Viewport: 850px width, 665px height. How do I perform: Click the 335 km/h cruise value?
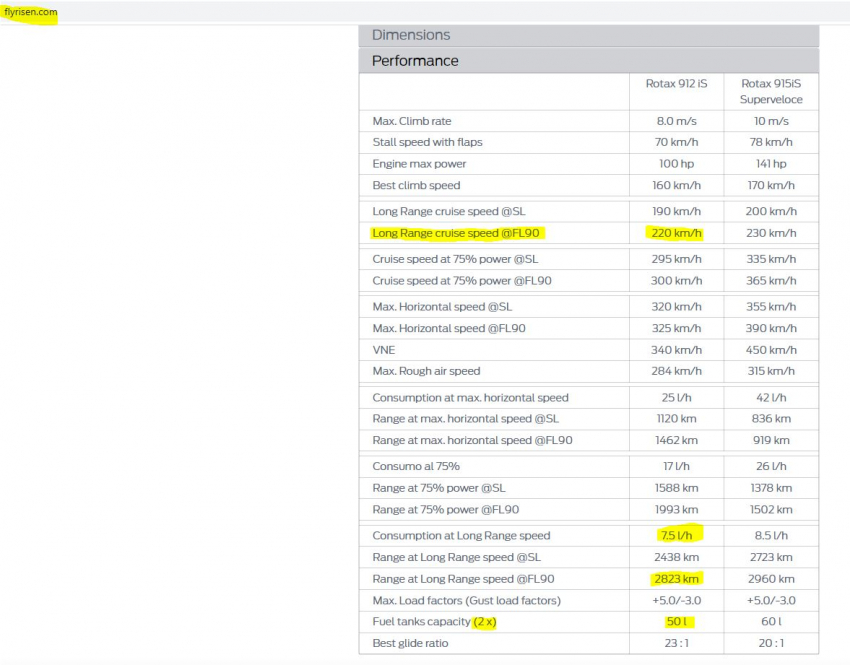(771, 260)
